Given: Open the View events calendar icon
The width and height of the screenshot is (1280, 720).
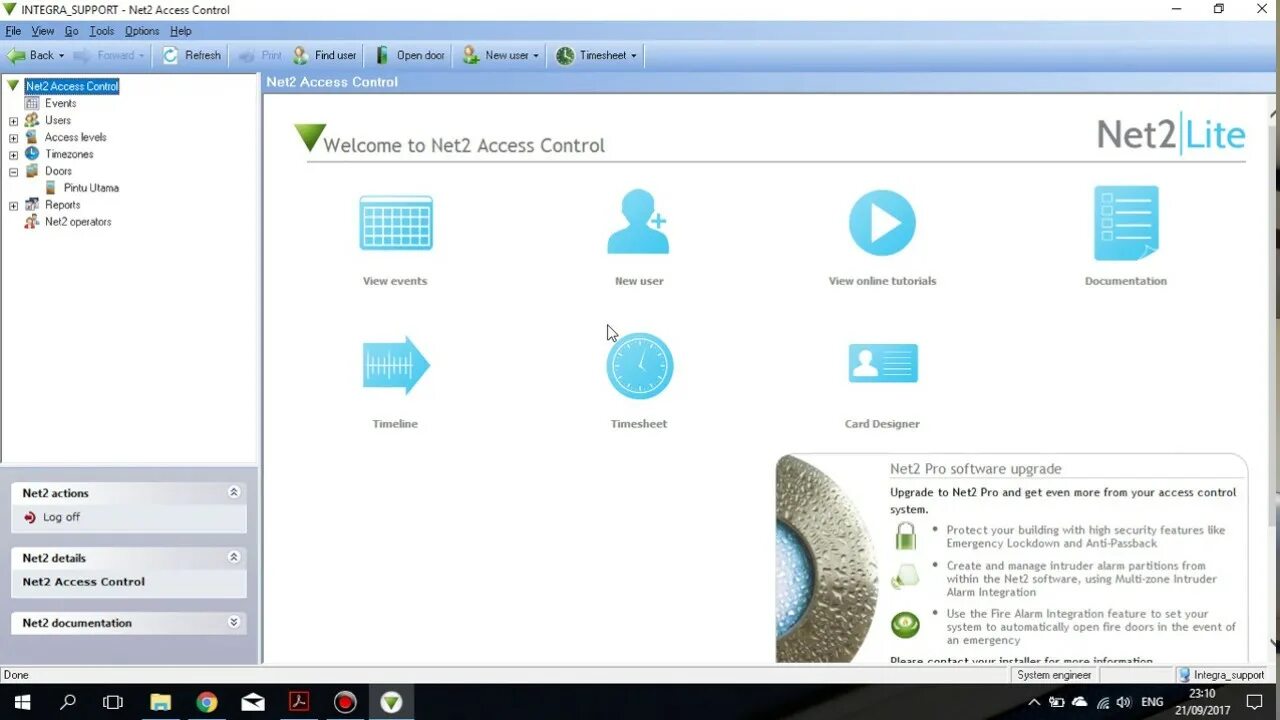Looking at the screenshot, I should tap(396, 223).
